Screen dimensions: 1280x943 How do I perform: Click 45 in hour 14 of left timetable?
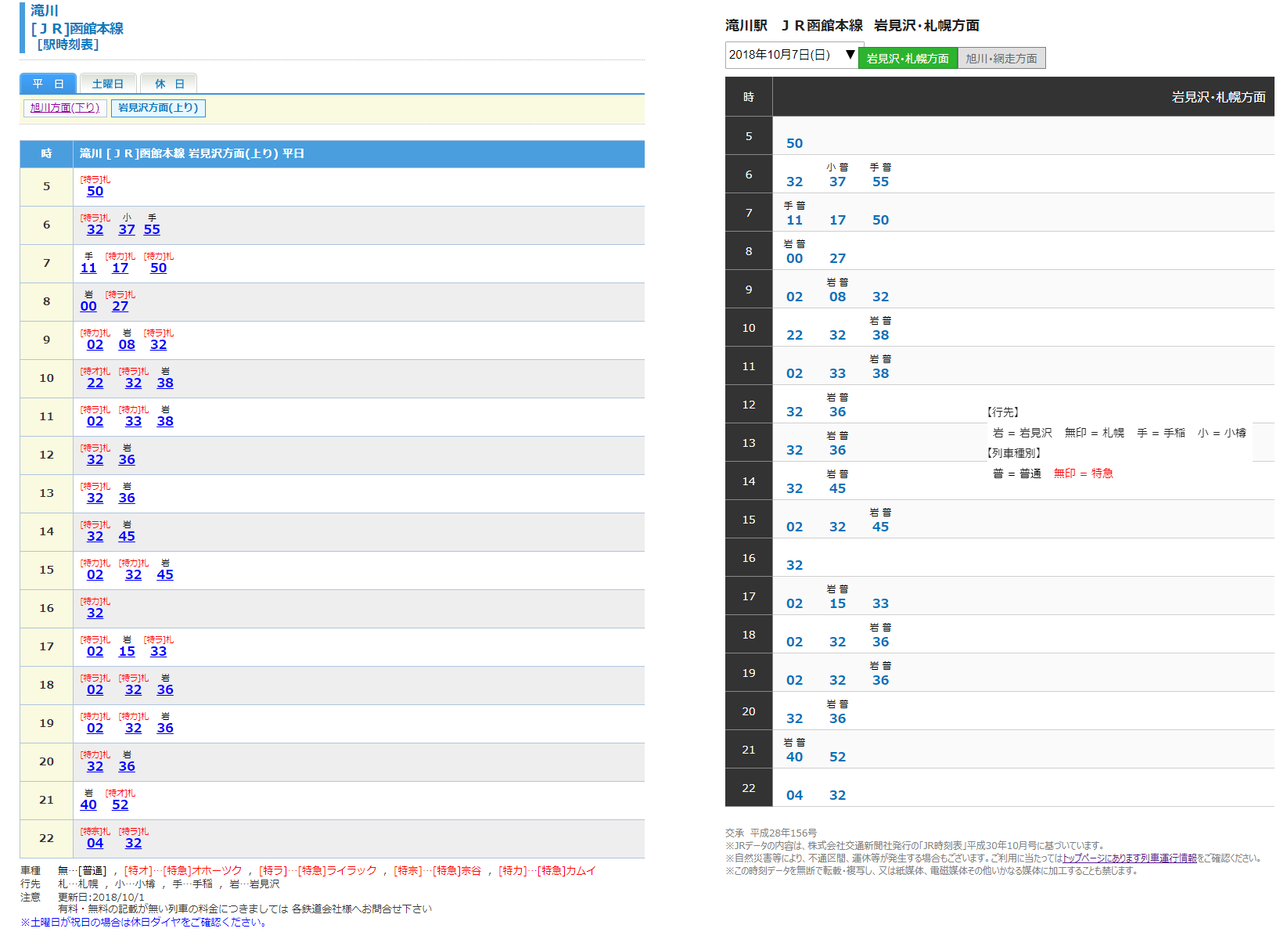coord(127,537)
